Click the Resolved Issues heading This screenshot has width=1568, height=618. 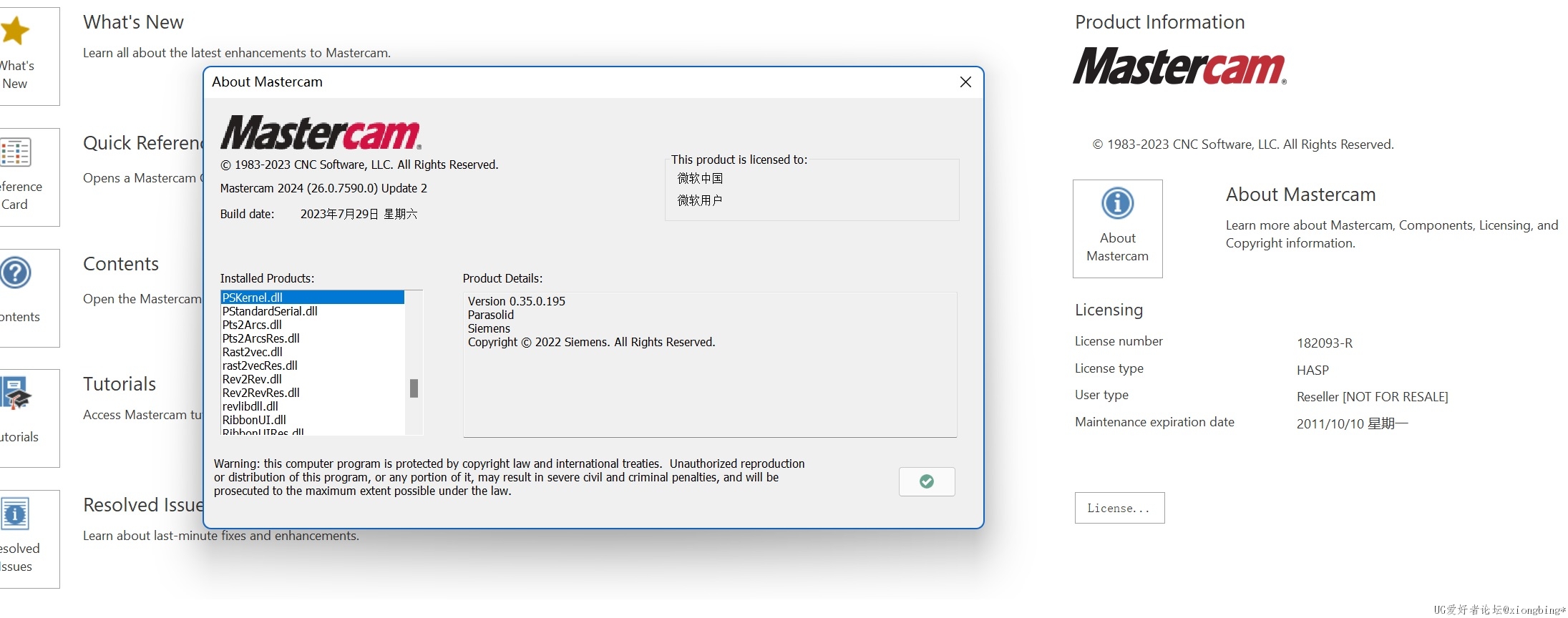[x=143, y=505]
